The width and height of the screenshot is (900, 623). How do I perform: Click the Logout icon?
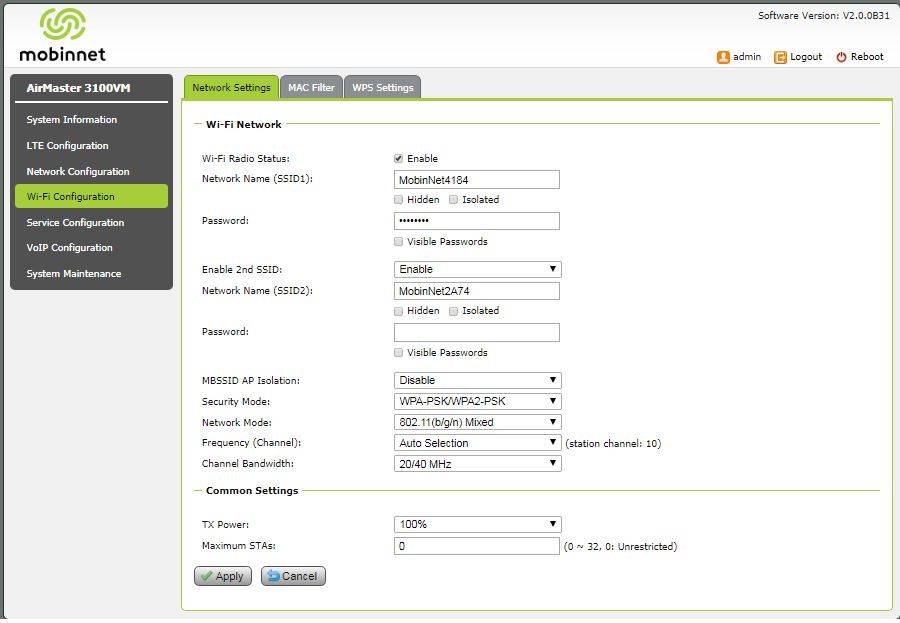[x=780, y=57]
